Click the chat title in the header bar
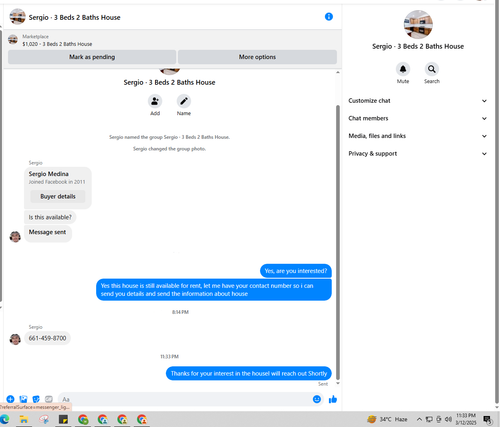Viewport: 500px width, 427px height. coord(74,17)
